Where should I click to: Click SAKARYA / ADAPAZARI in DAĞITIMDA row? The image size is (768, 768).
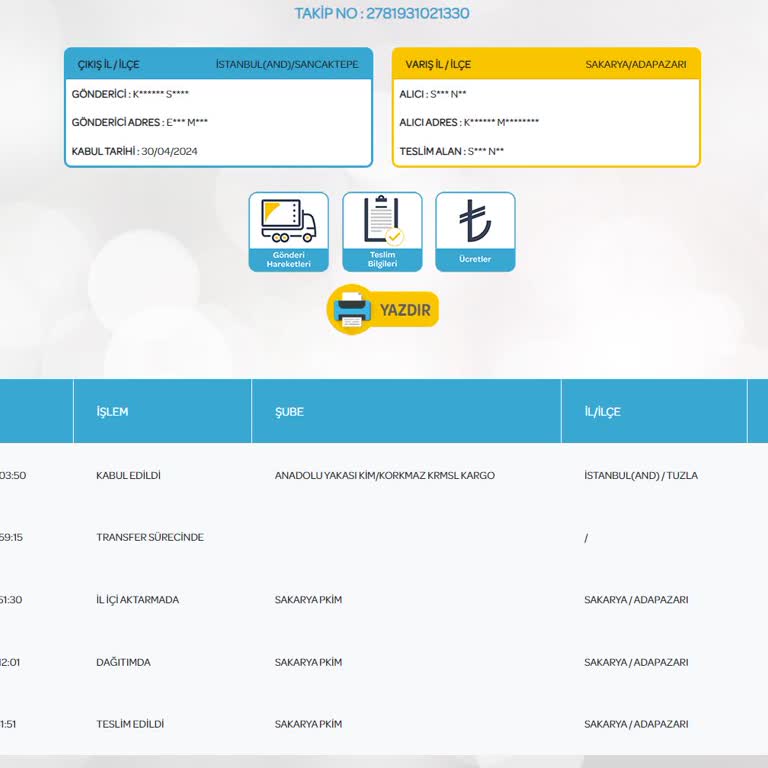click(x=636, y=662)
